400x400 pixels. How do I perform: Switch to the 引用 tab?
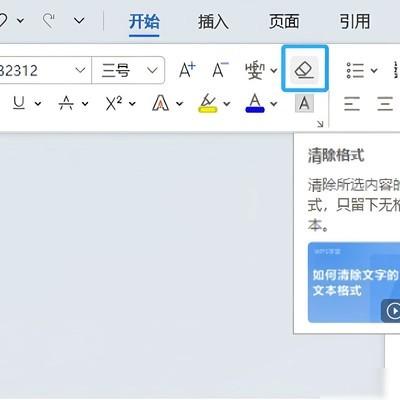(x=355, y=22)
